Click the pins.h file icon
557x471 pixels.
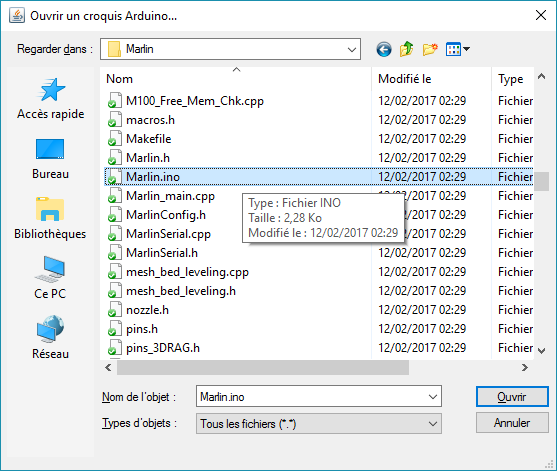click(114, 329)
